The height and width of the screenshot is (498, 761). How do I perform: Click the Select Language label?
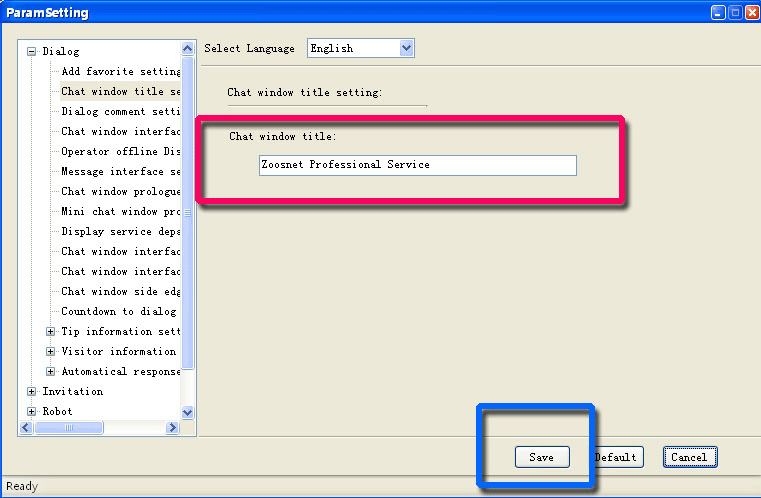pyautogui.click(x=249, y=49)
